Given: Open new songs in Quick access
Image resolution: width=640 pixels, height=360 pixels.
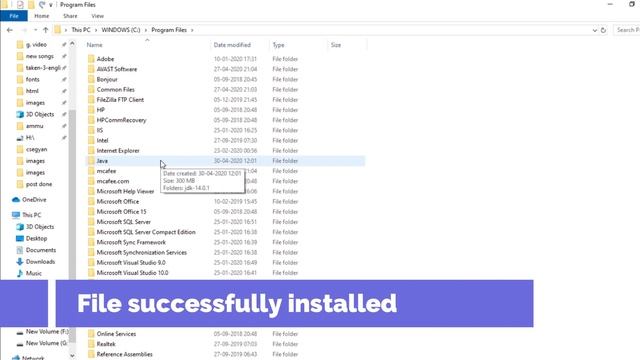Looking at the screenshot, I should (x=40, y=56).
